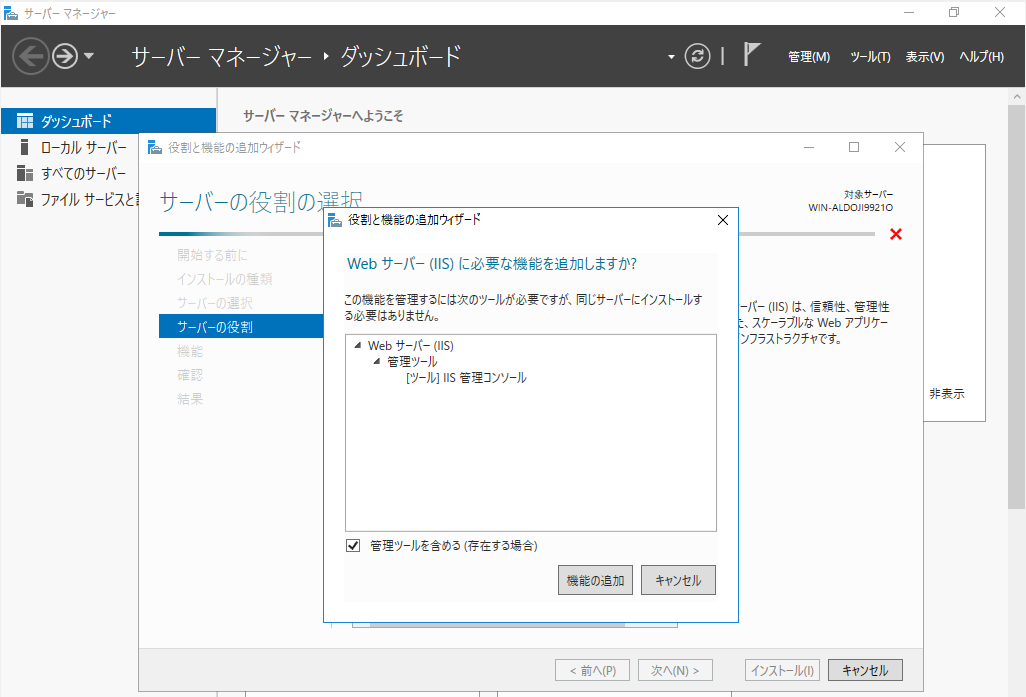1026x697 pixels.
Task: Select the すべてのサーバー sidebar icon
Action: click(x=25, y=170)
